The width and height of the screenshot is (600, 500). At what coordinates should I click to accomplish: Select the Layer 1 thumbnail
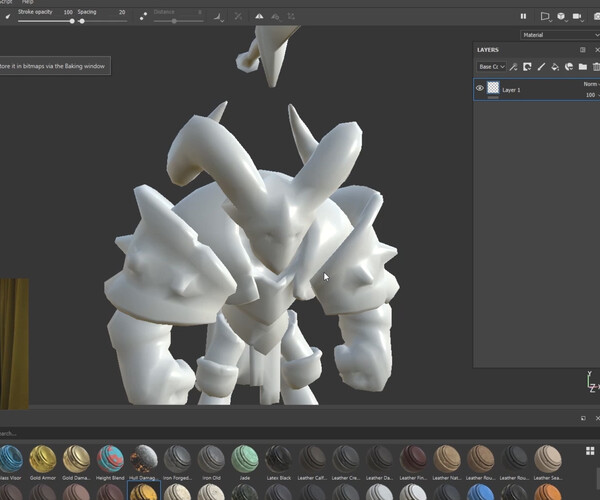(x=493, y=88)
